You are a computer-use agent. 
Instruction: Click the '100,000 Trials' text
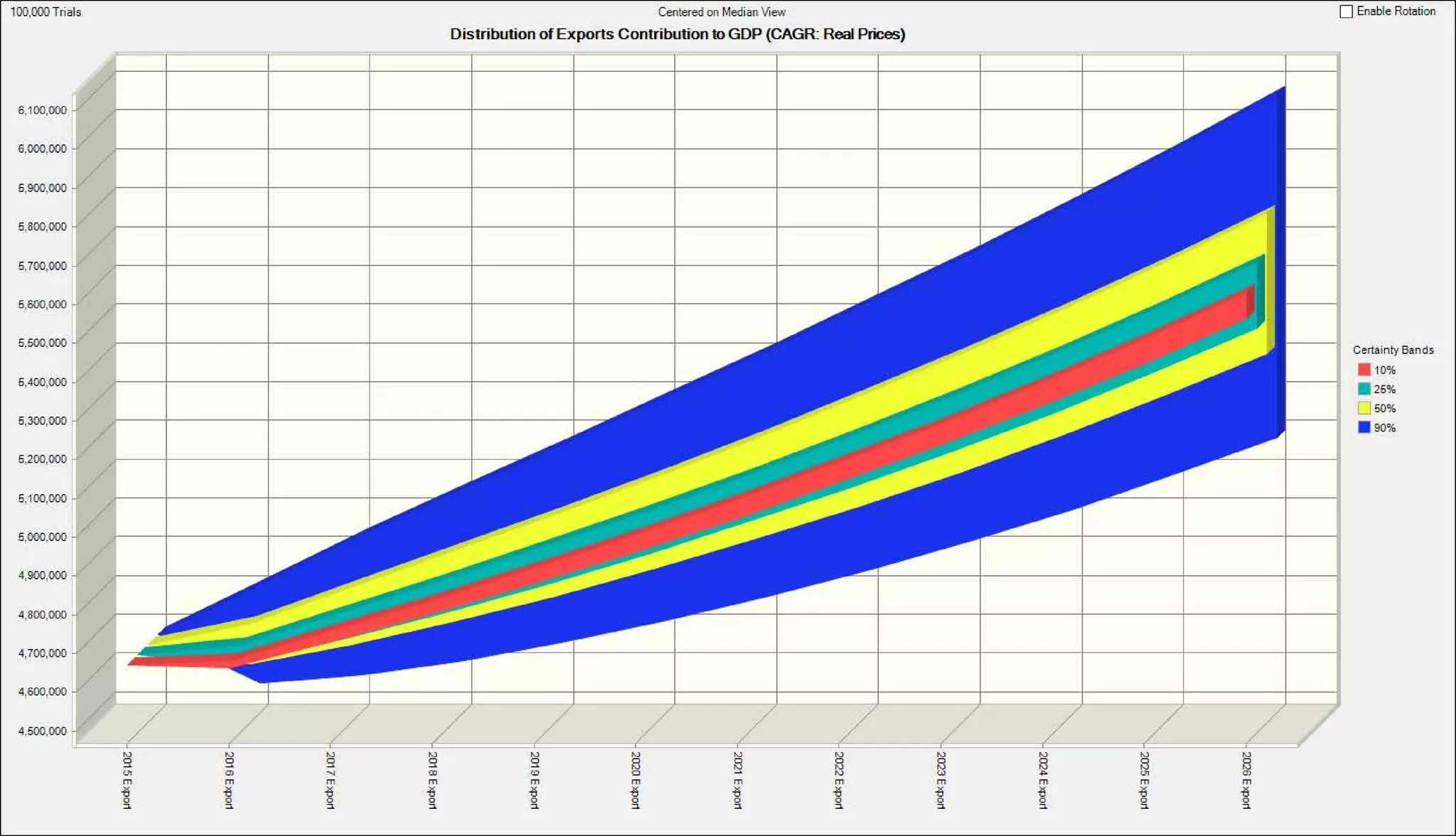(x=45, y=12)
